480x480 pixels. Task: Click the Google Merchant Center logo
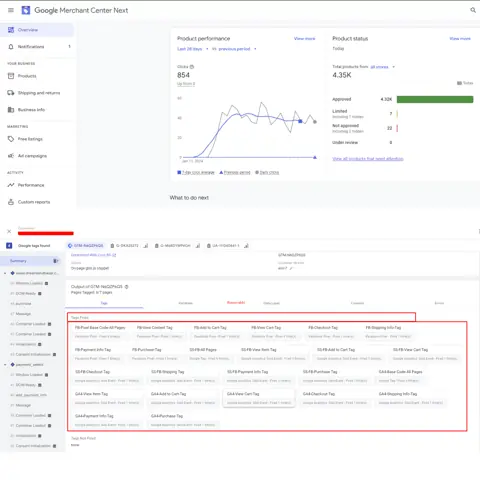[x=26, y=10]
